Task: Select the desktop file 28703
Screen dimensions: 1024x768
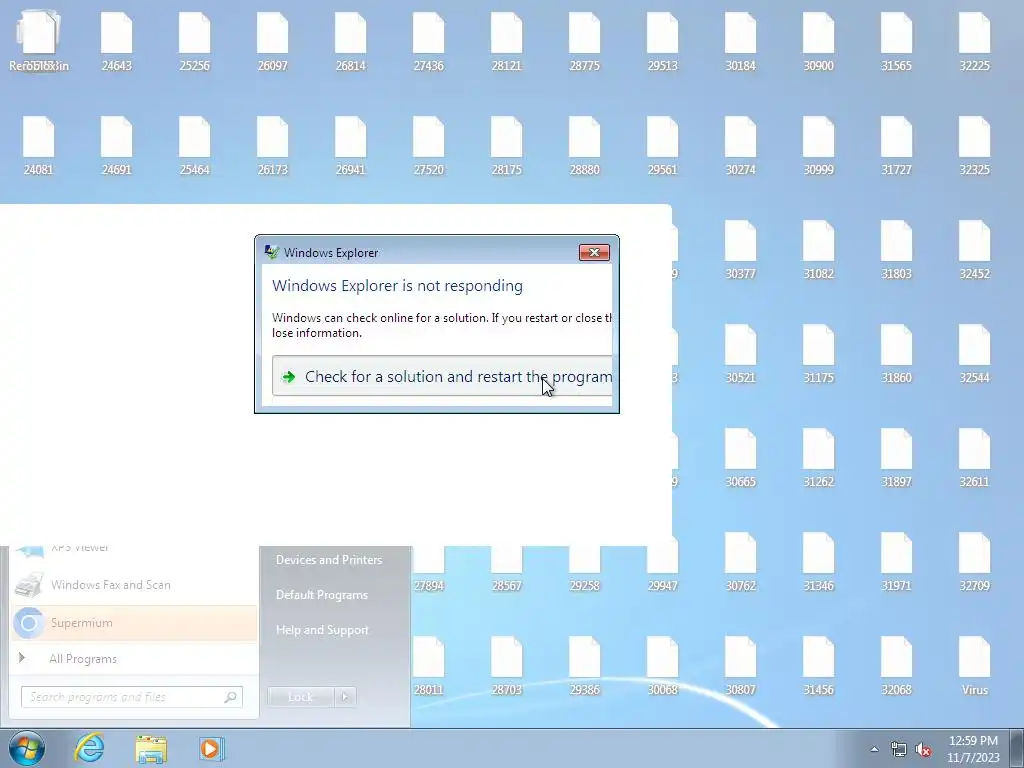Action: pos(507,666)
